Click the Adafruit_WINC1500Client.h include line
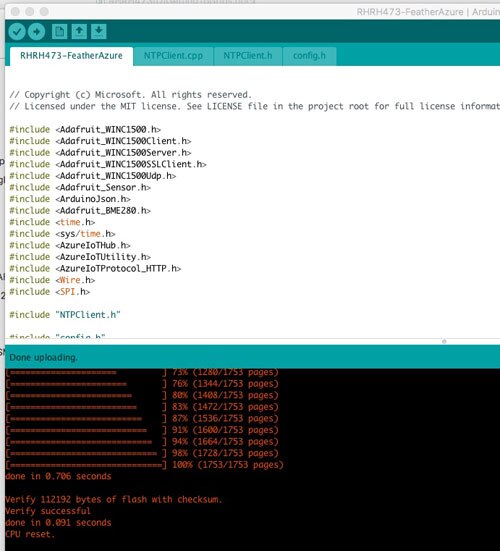This screenshot has height=551, width=500. (100, 141)
